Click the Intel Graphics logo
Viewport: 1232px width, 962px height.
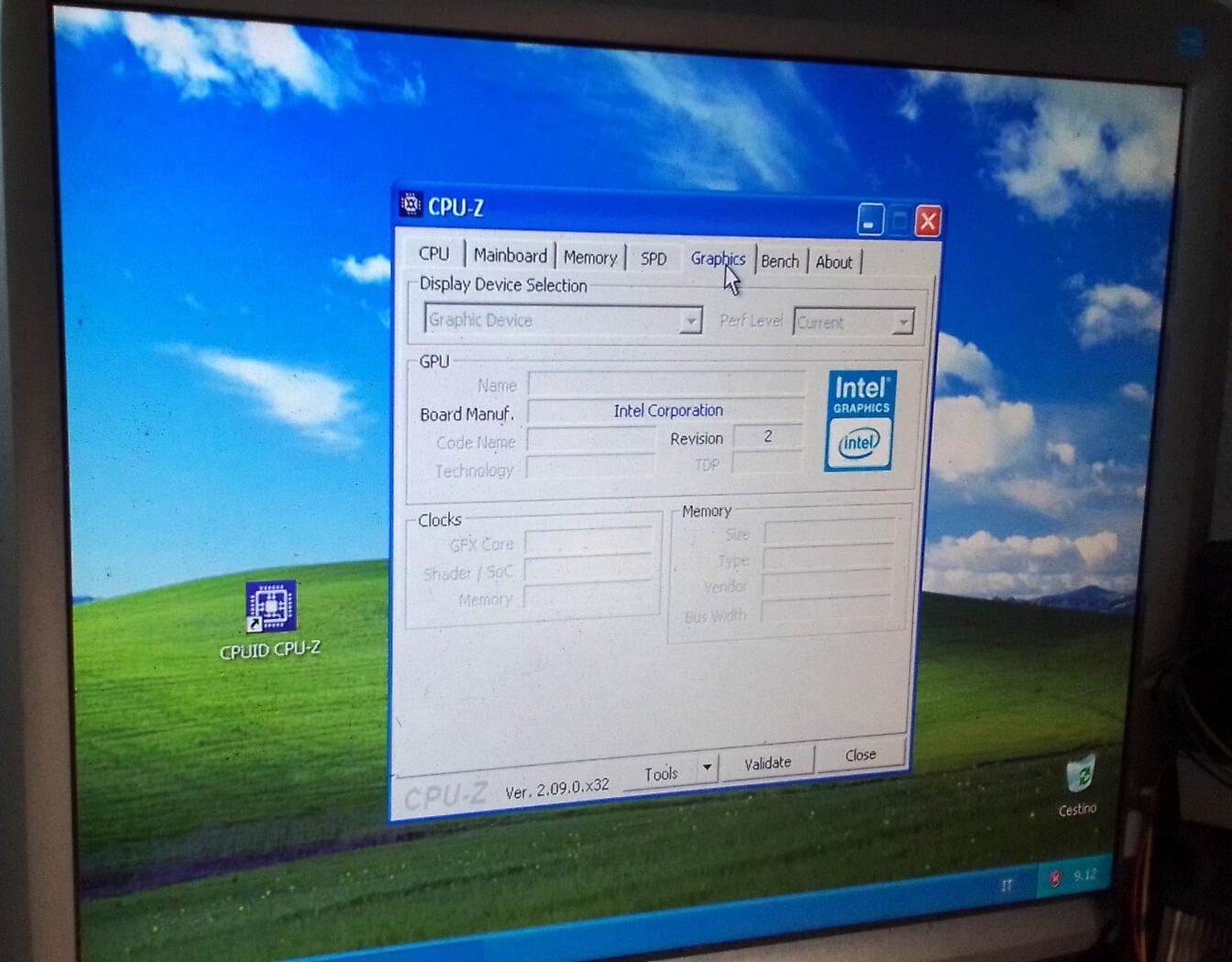(x=861, y=421)
